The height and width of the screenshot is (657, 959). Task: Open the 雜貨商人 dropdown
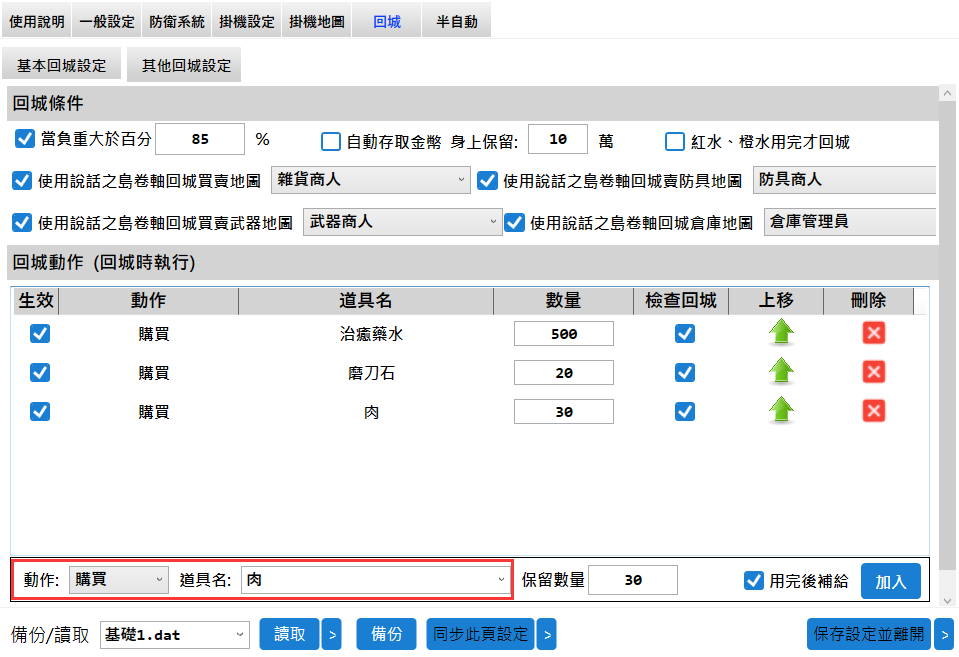pos(370,180)
